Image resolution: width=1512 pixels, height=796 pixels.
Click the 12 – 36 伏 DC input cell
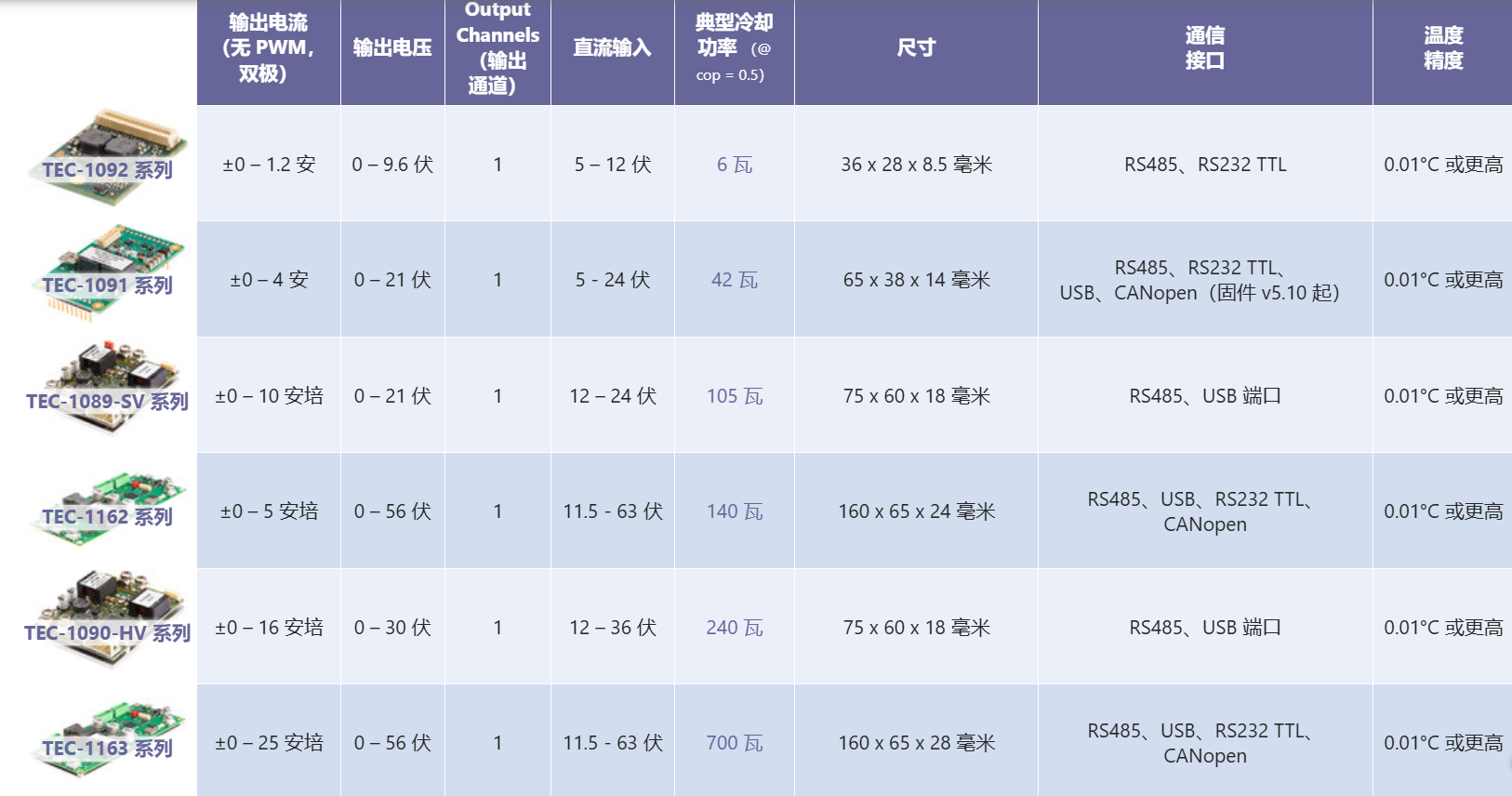(612, 628)
